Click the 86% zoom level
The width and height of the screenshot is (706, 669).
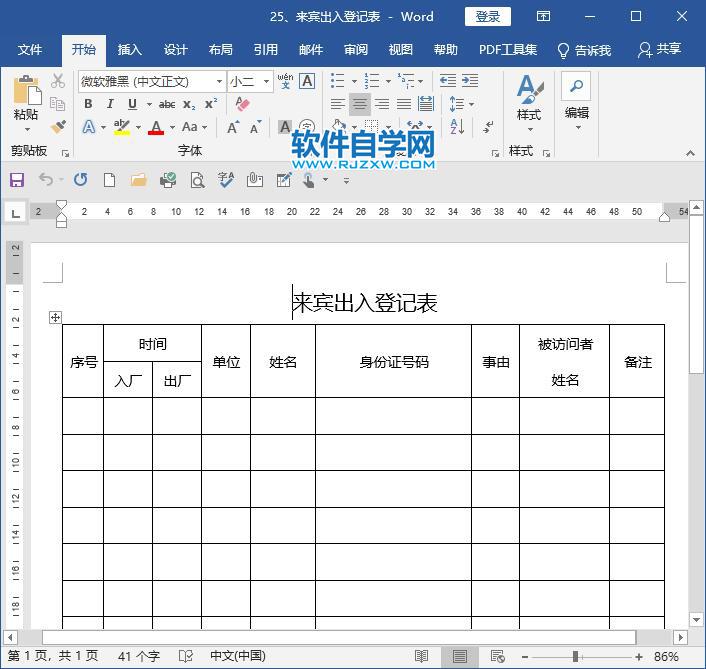(x=666, y=656)
